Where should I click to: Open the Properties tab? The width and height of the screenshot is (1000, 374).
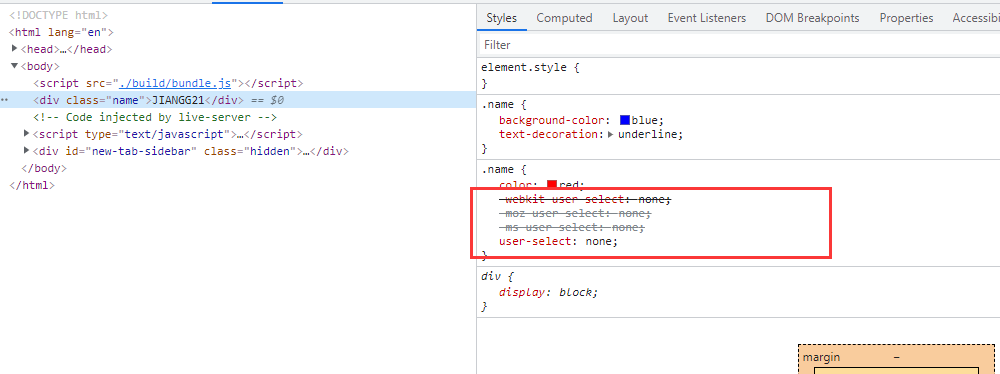(906, 18)
